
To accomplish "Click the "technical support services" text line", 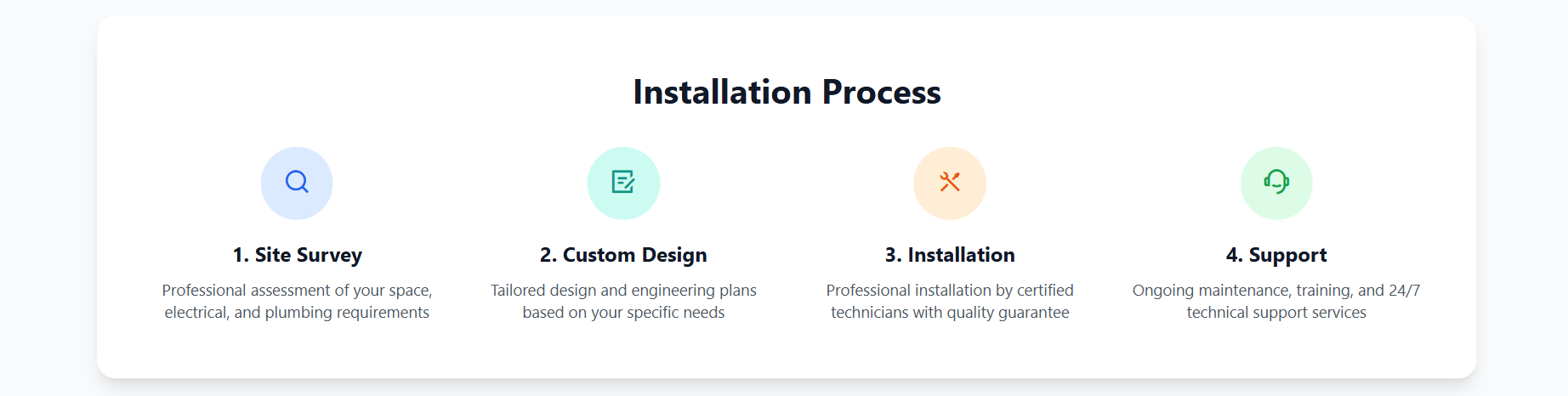I will click(1276, 313).
